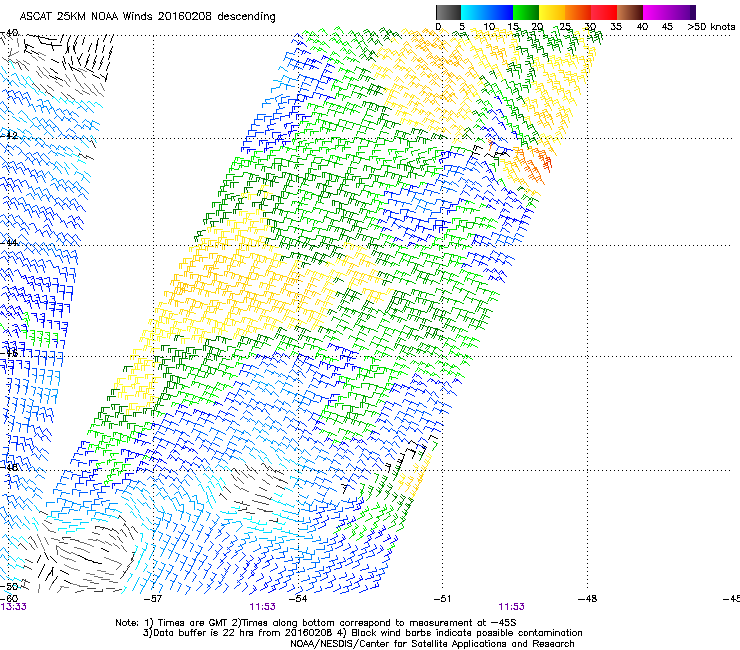Click the 11:53 time label near -54

pyautogui.click(x=262, y=607)
